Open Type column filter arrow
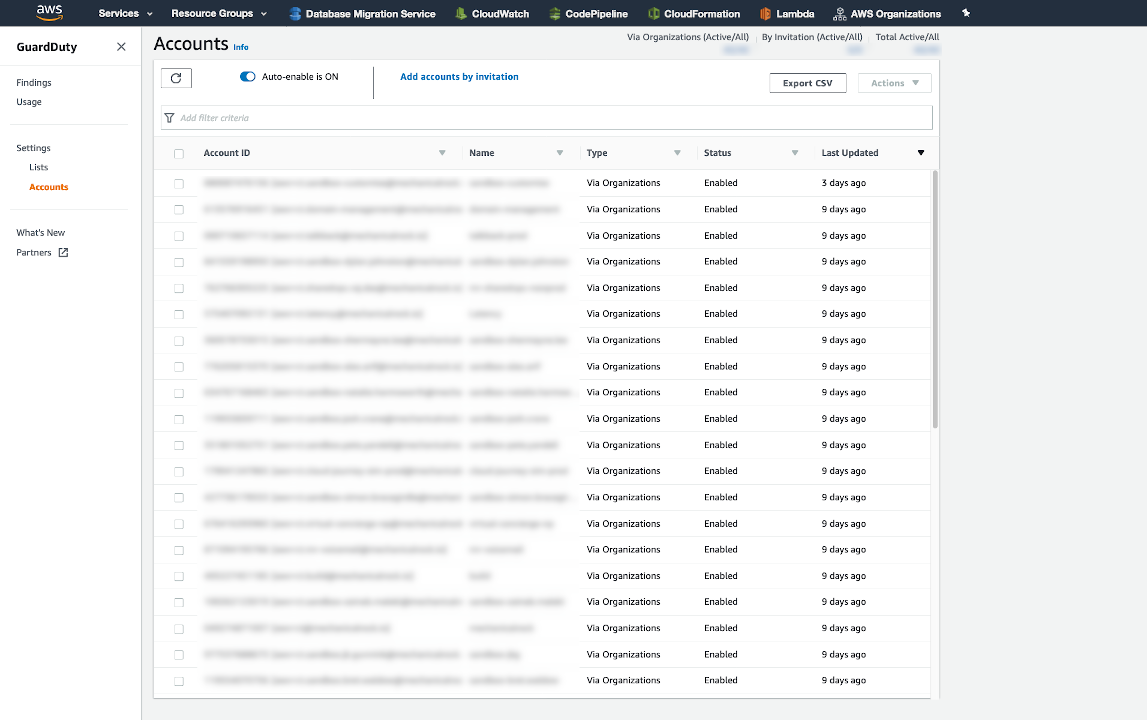 [x=677, y=153]
